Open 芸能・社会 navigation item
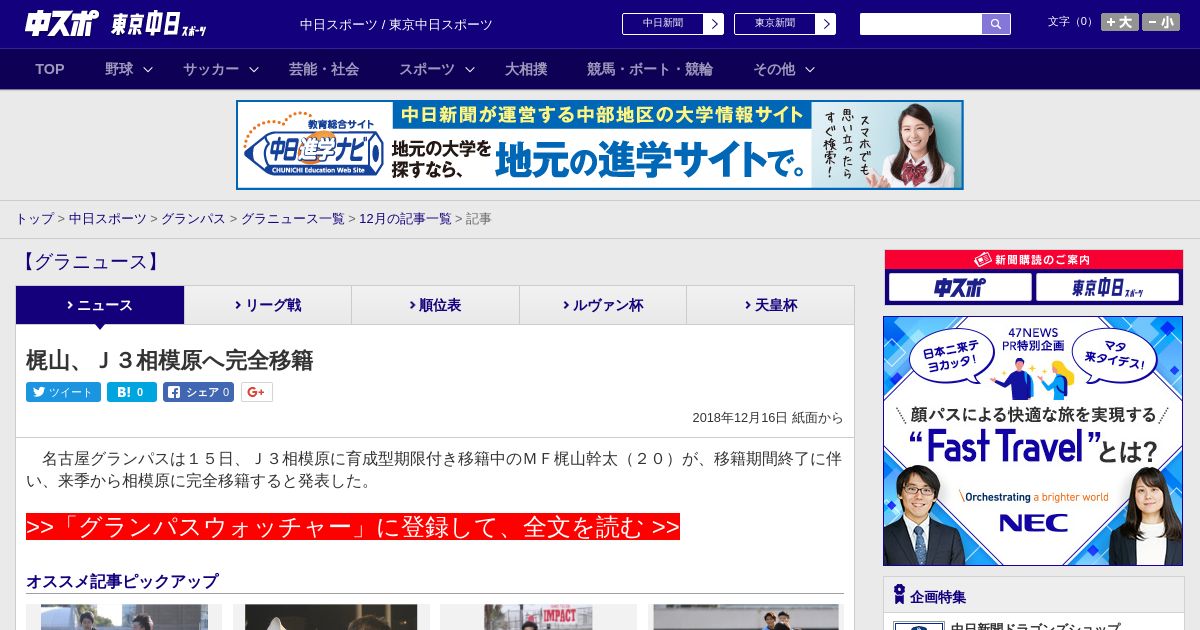The height and width of the screenshot is (630, 1200). click(324, 69)
